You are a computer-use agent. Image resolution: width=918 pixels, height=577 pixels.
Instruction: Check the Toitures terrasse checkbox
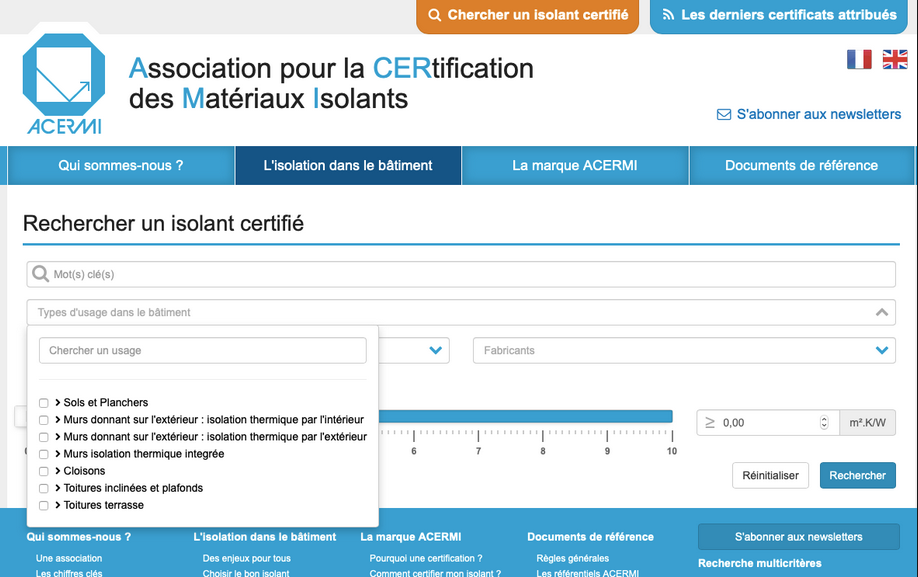tap(44, 506)
